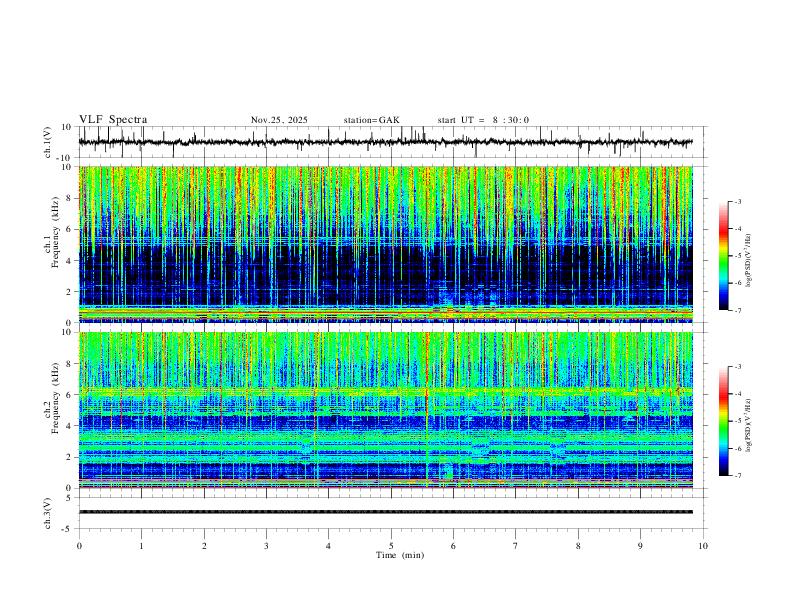This screenshot has width=792, height=612.
Task: Click the ch.2 spectrogram panel
Action: (x=386, y=410)
